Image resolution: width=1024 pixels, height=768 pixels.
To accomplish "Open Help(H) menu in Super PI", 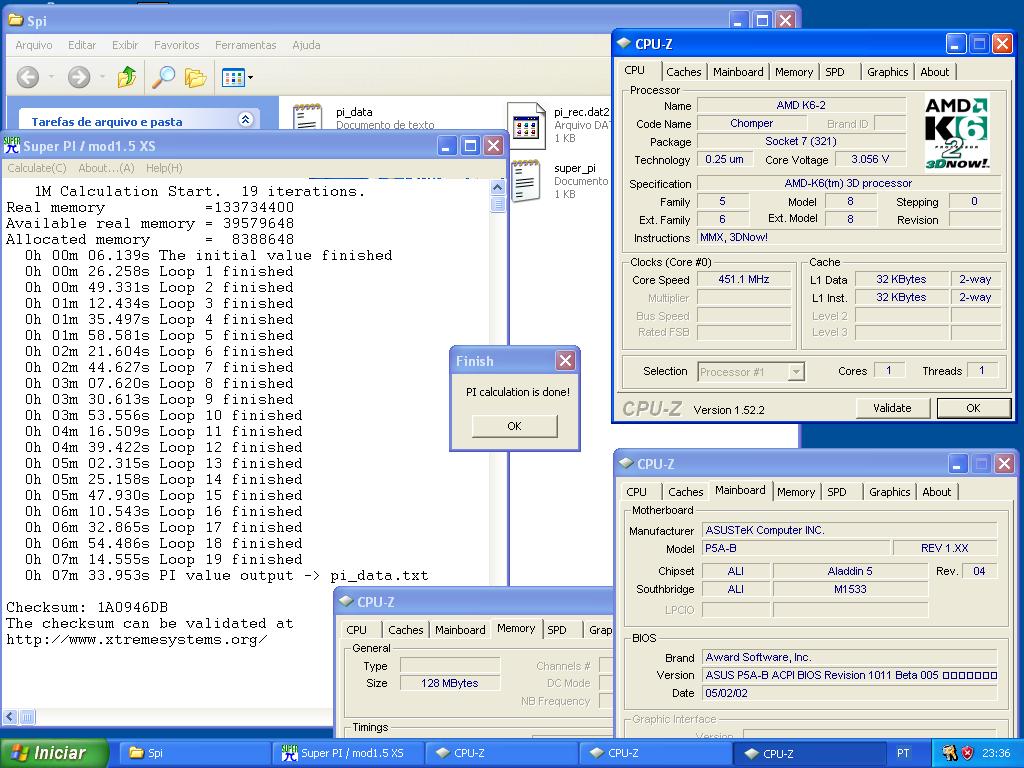I will (x=164, y=168).
